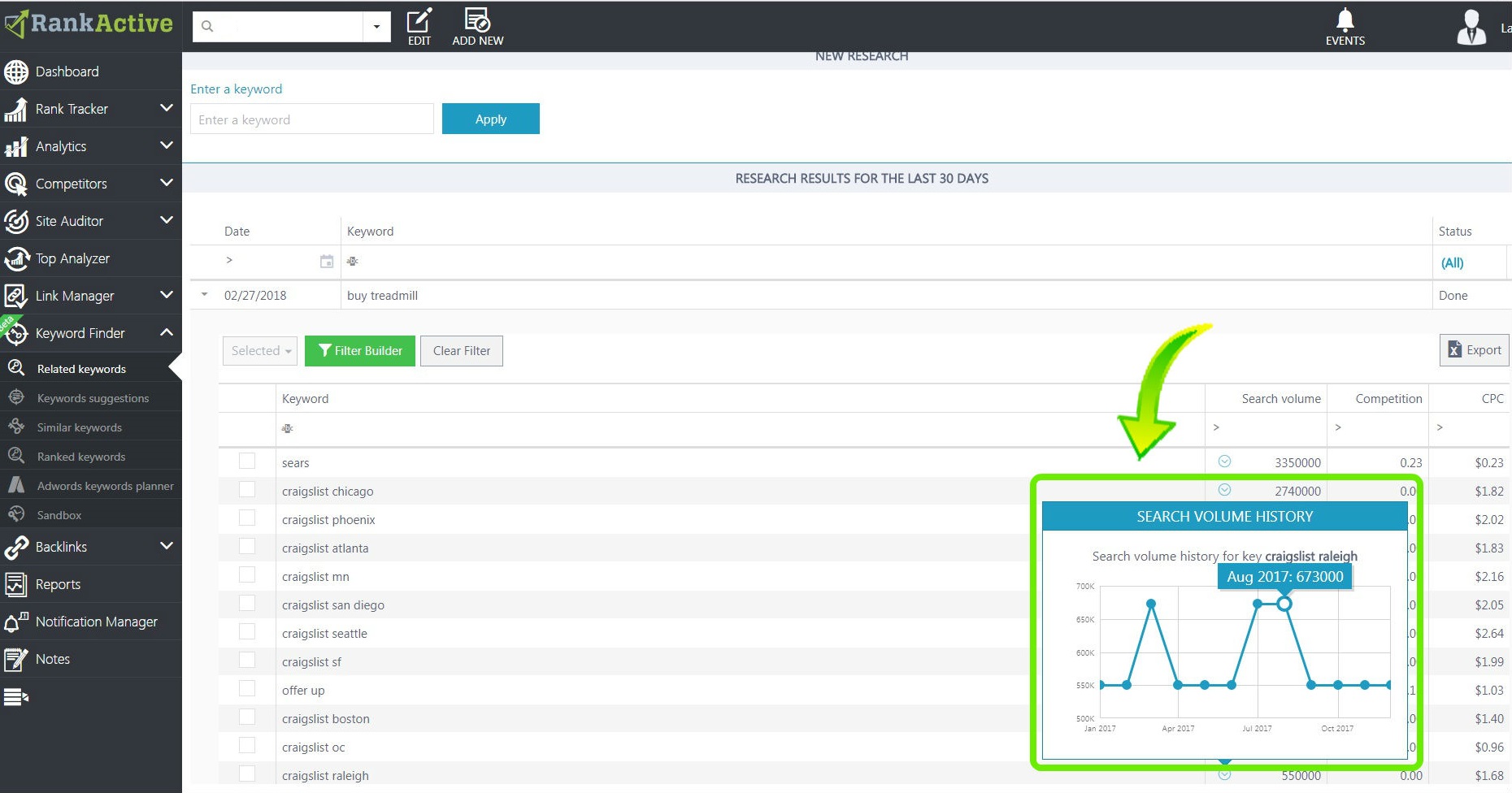Click the Competitors icon in sidebar
This screenshot has height=793, width=1512.
pyautogui.click(x=16, y=184)
